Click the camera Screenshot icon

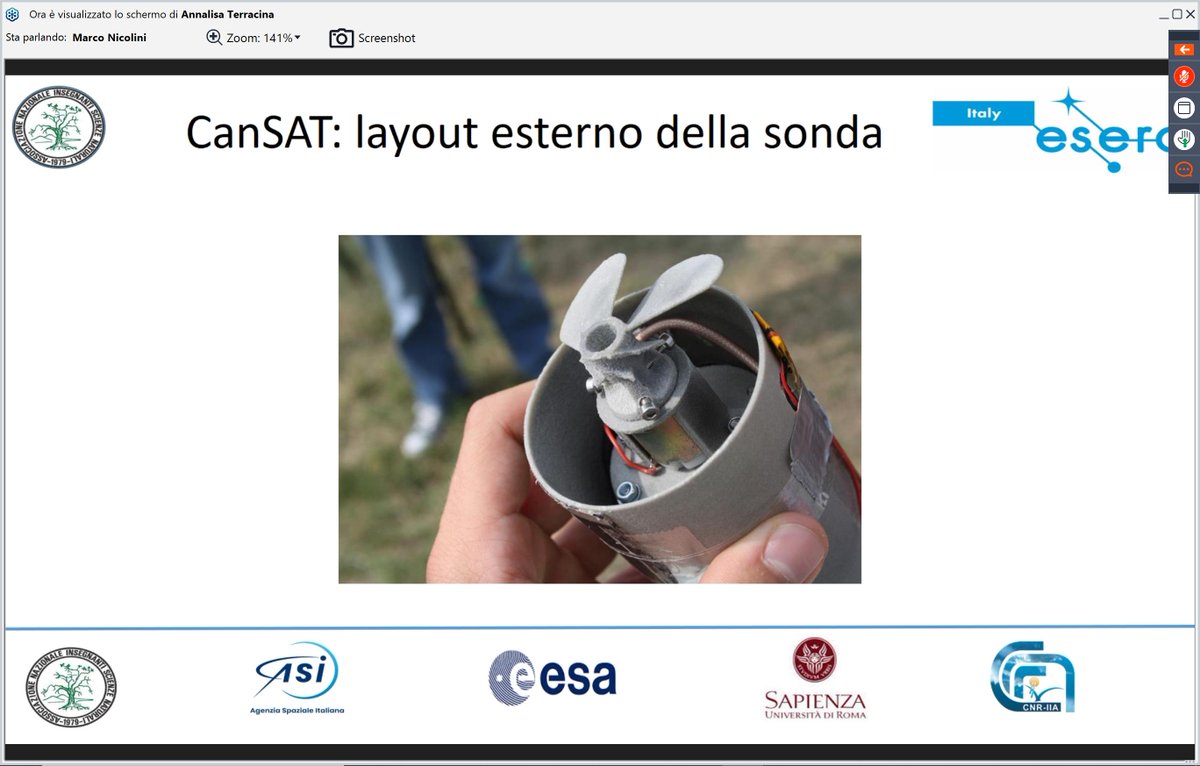point(342,38)
